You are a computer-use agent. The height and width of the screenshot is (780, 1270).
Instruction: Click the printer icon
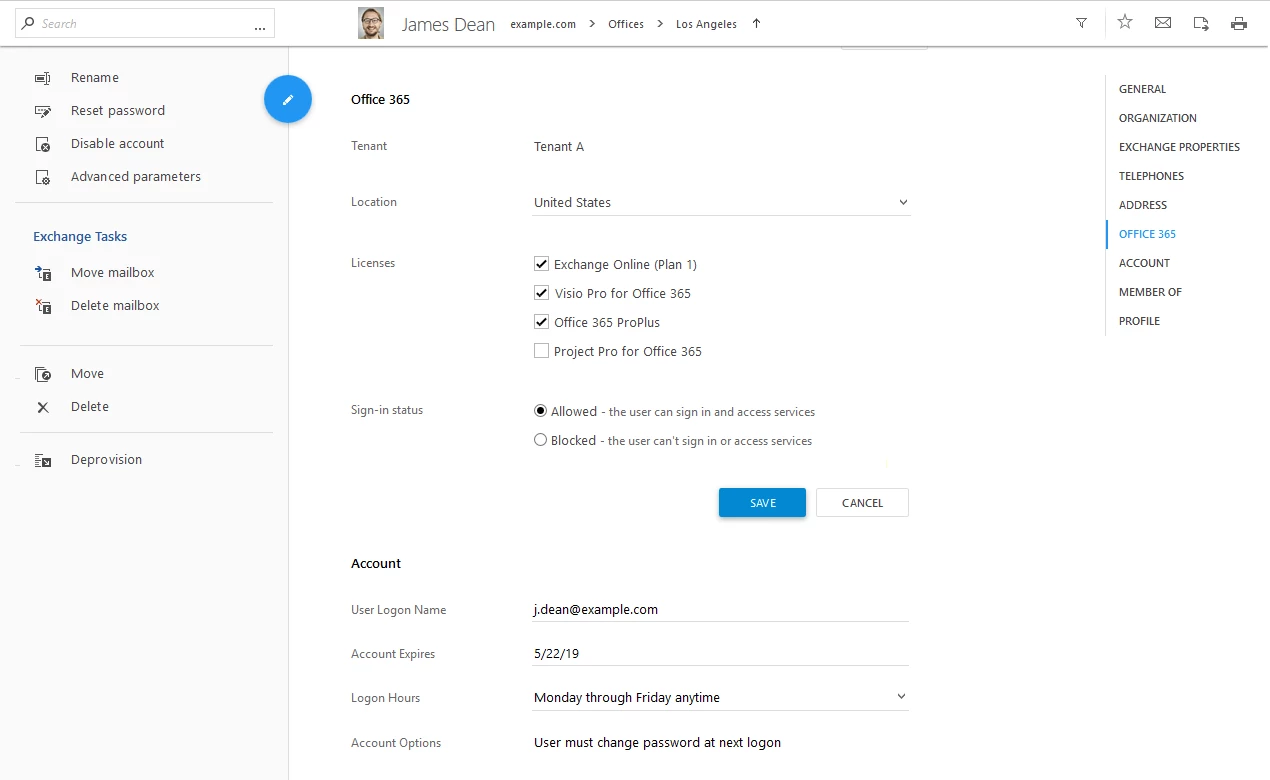[x=1239, y=23]
